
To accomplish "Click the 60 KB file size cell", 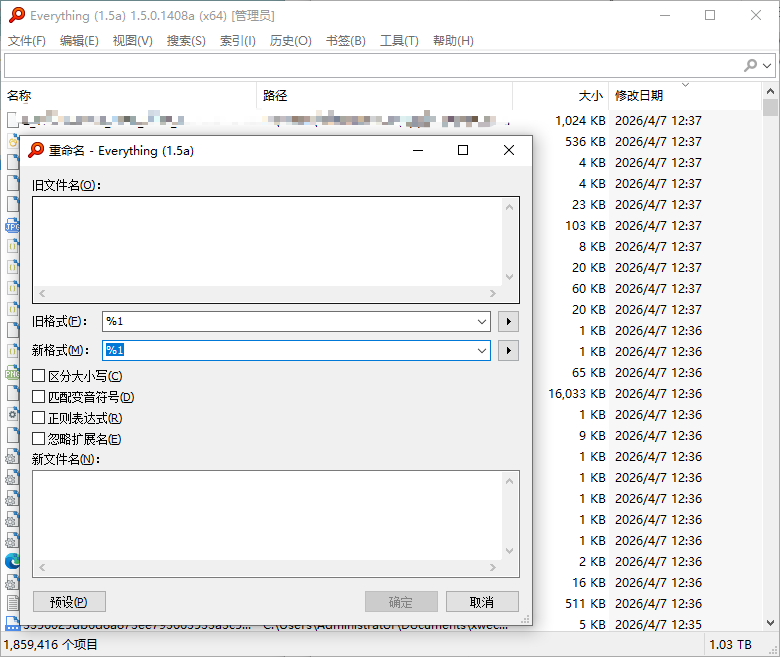I will [x=588, y=289].
